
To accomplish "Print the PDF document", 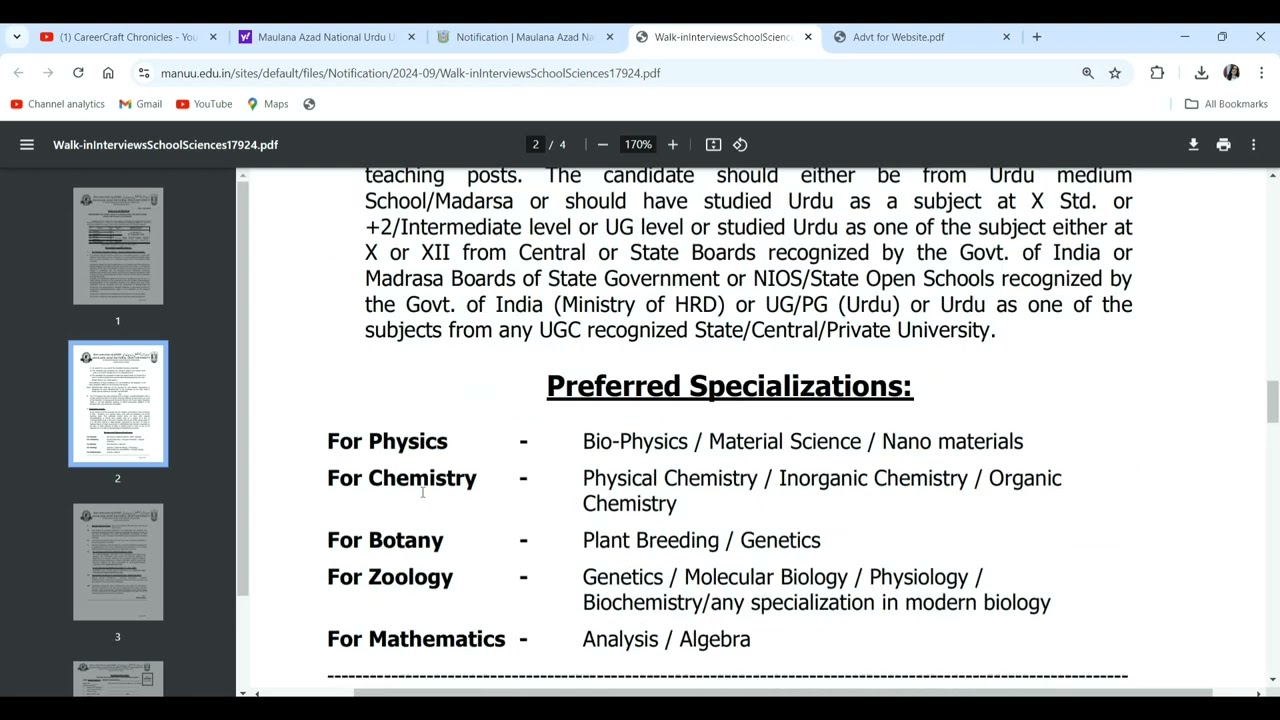I will tap(1223, 145).
